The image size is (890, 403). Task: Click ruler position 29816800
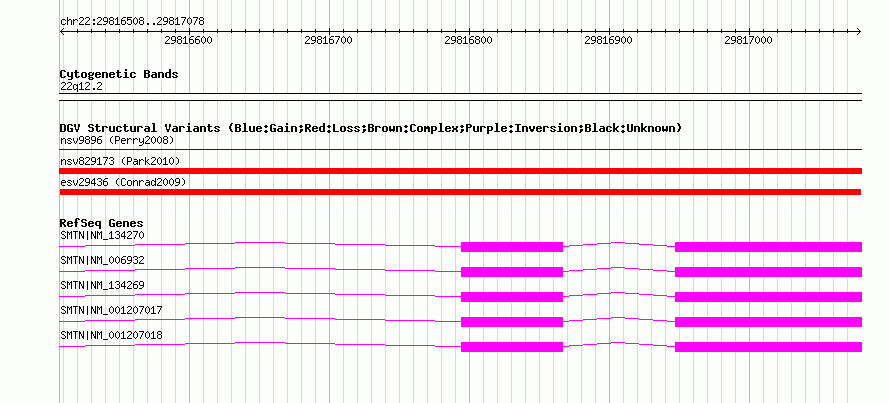tap(469, 40)
